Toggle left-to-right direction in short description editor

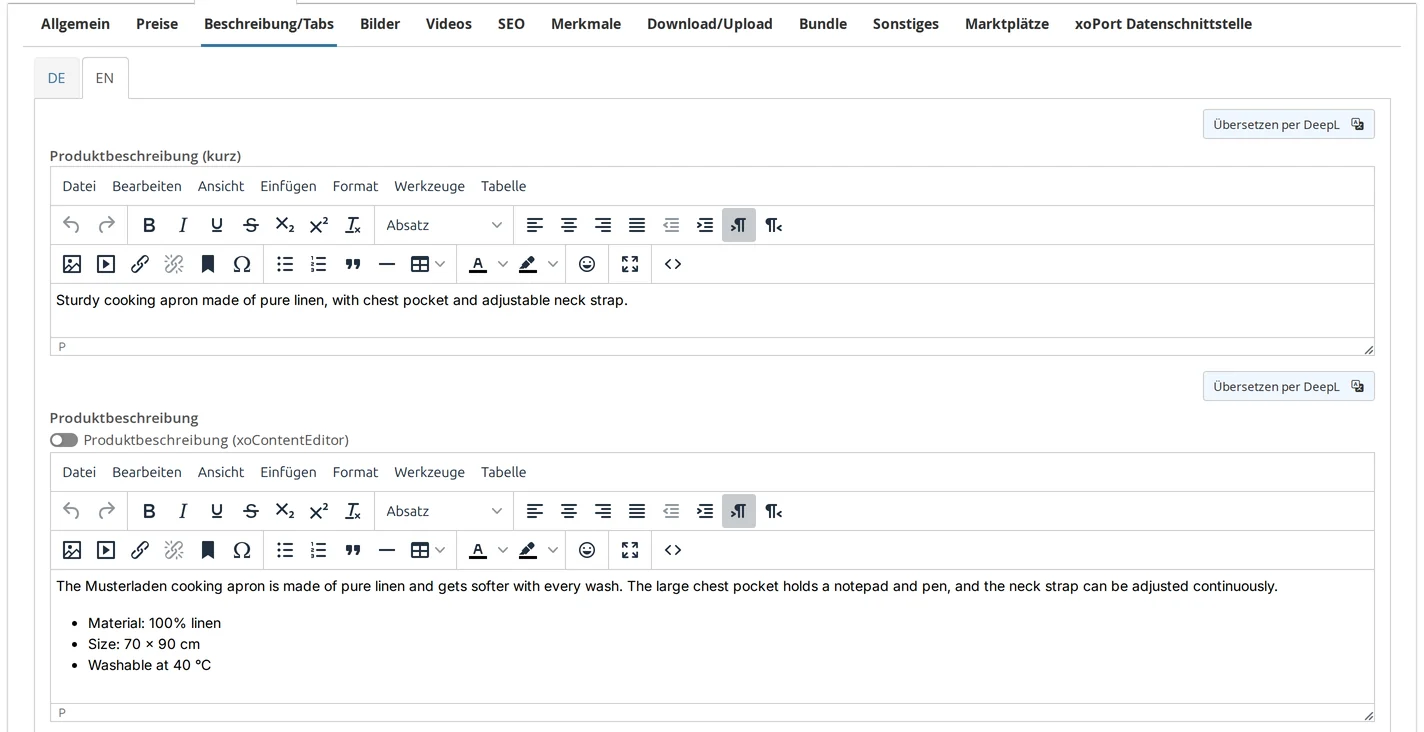point(739,225)
